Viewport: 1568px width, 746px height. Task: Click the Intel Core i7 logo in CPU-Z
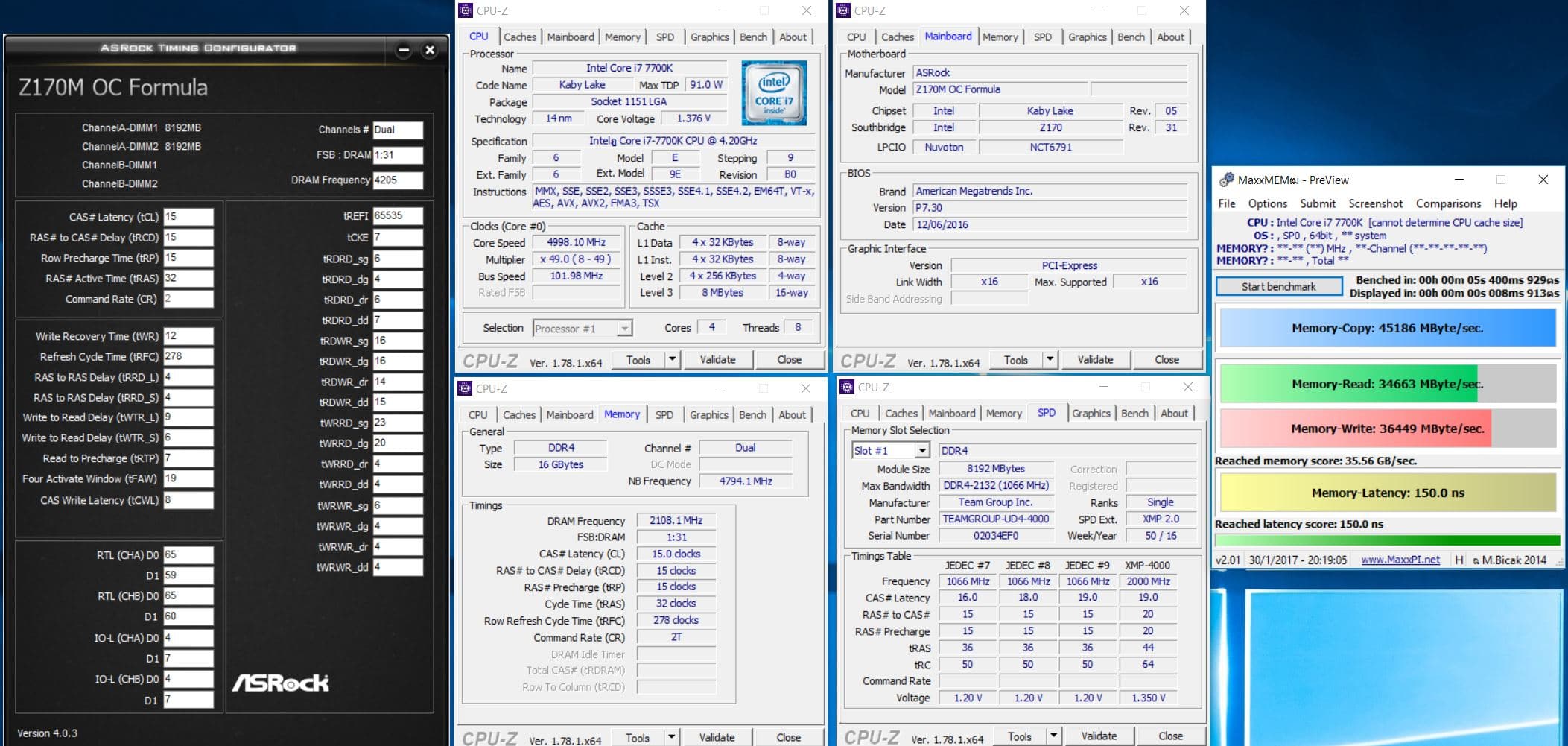774,93
